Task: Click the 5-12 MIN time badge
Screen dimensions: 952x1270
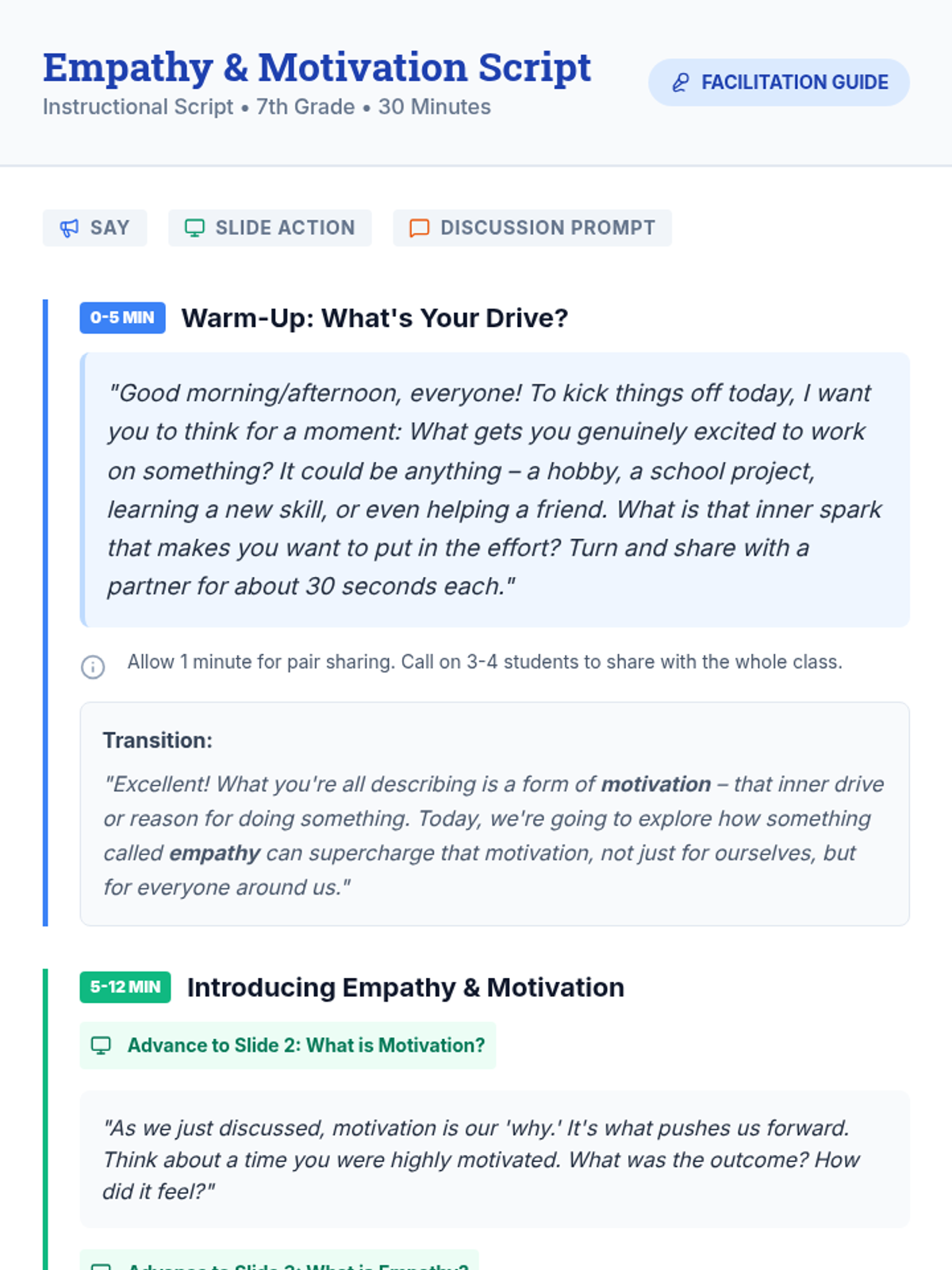Action: [x=125, y=987]
